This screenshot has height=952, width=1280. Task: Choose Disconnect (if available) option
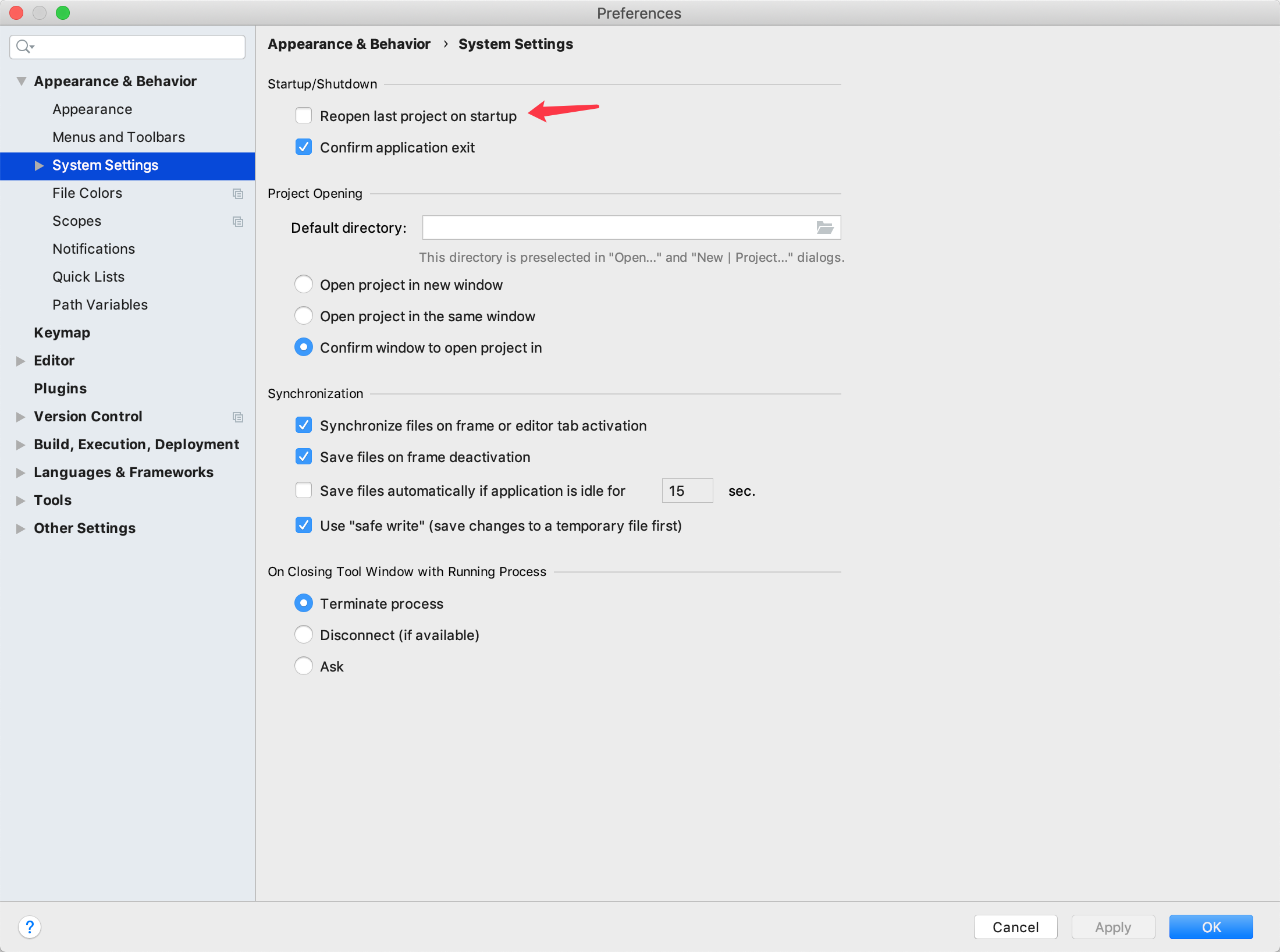(304, 635)
